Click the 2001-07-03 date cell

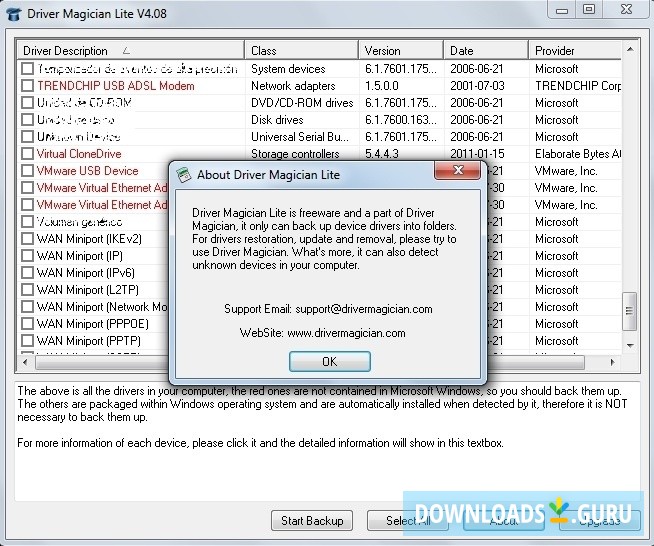tap(477, 86)
